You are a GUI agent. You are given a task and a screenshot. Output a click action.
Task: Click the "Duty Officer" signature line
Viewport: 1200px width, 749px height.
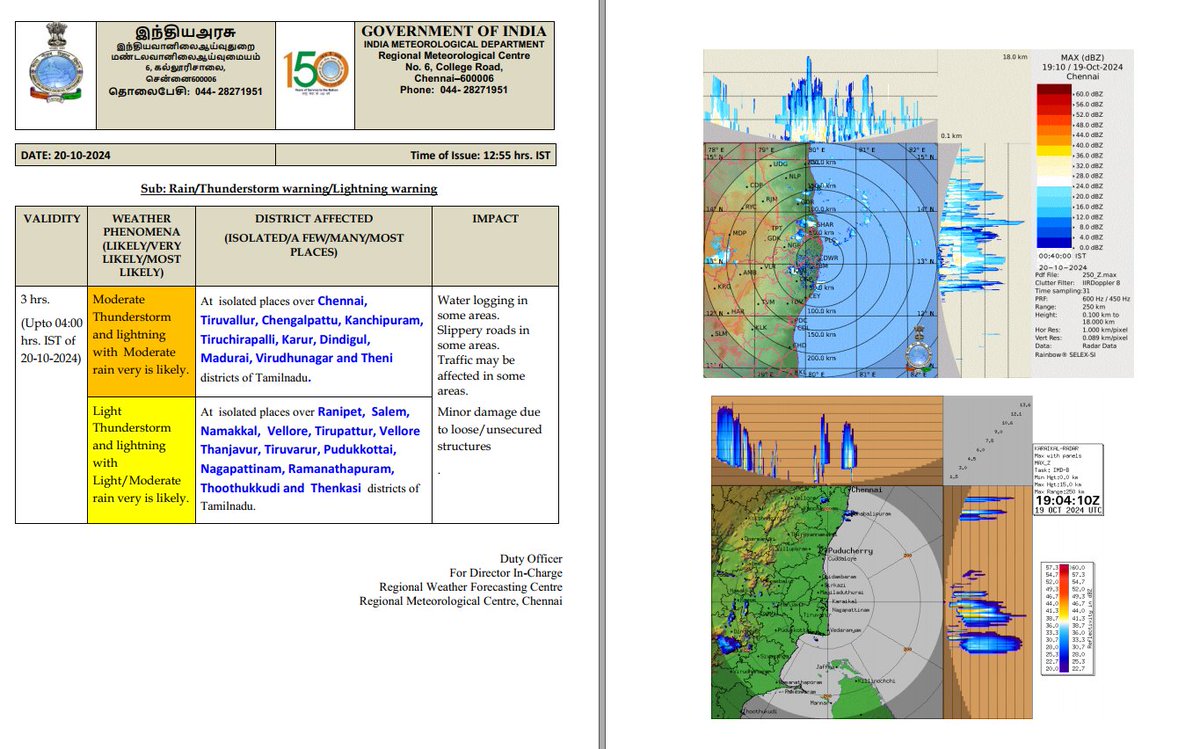pos(531,559)
